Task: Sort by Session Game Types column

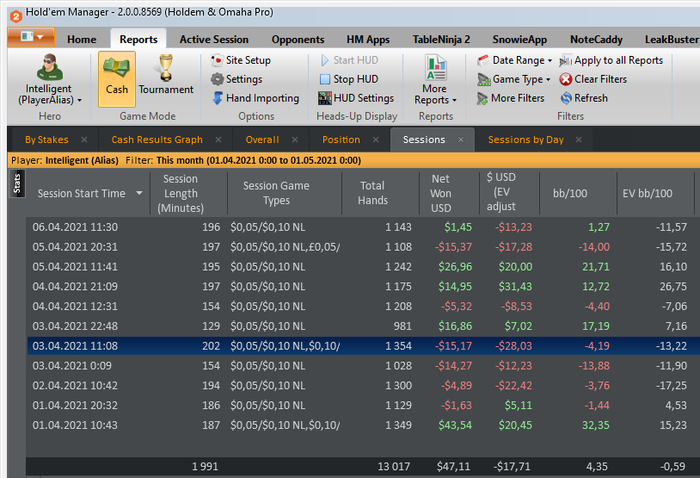Action: [276, 193]
